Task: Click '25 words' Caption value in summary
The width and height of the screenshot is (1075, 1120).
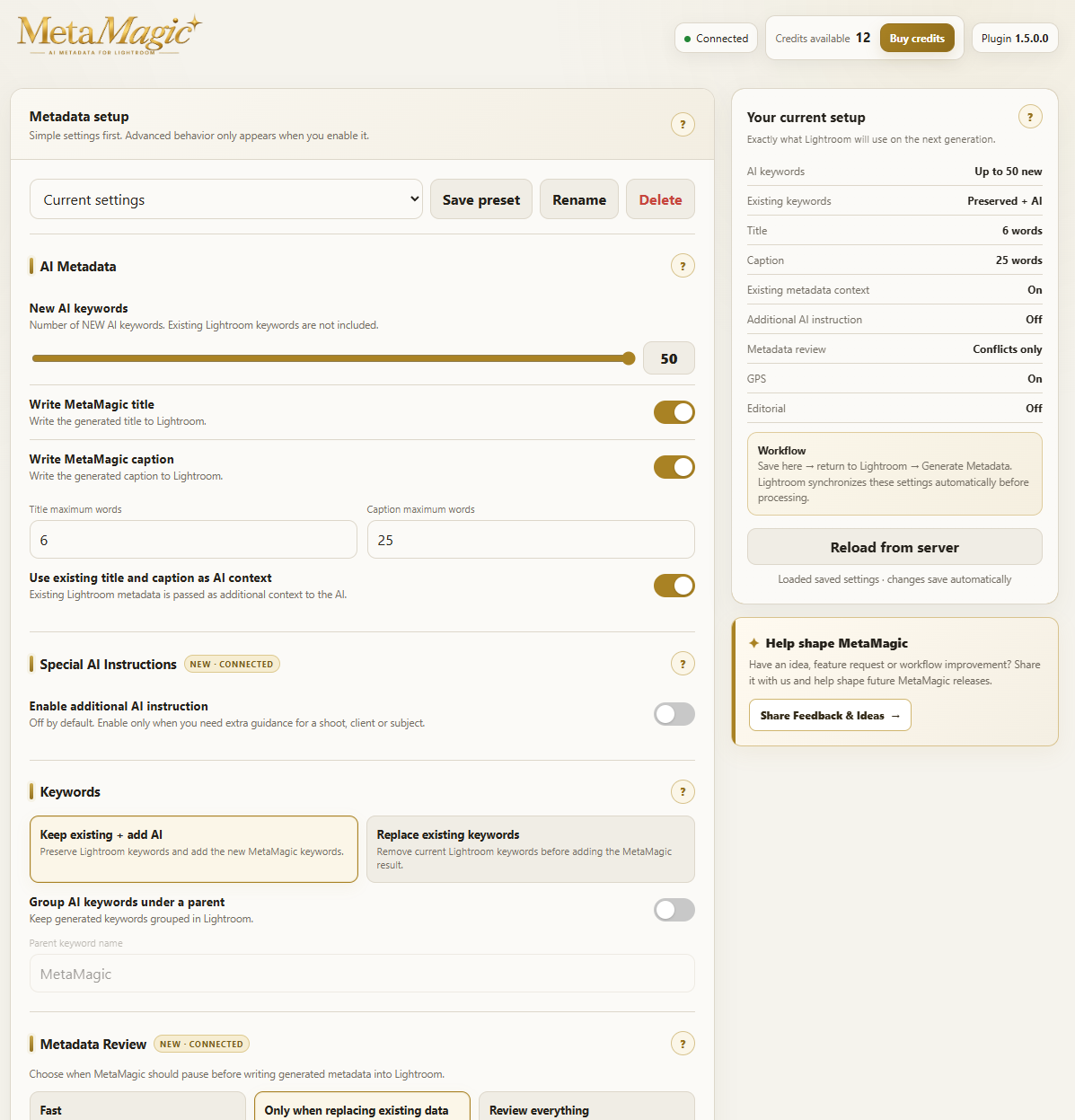Action: [1018, 260]
